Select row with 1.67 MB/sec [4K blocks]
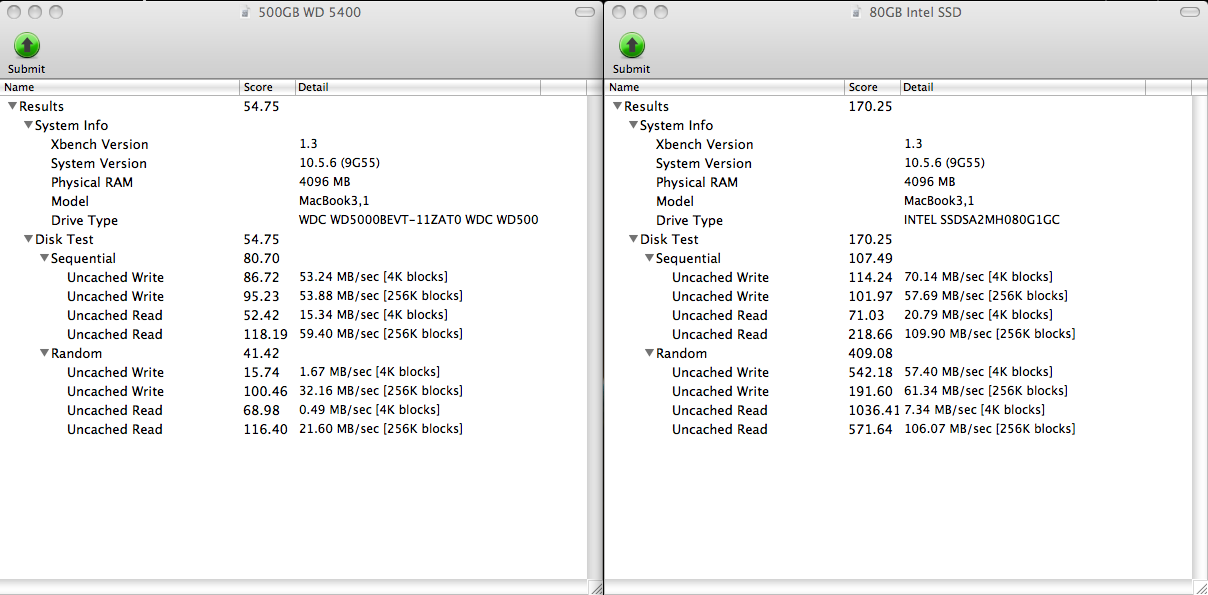This screenshot has height=595, width=1208. point(293,372)
